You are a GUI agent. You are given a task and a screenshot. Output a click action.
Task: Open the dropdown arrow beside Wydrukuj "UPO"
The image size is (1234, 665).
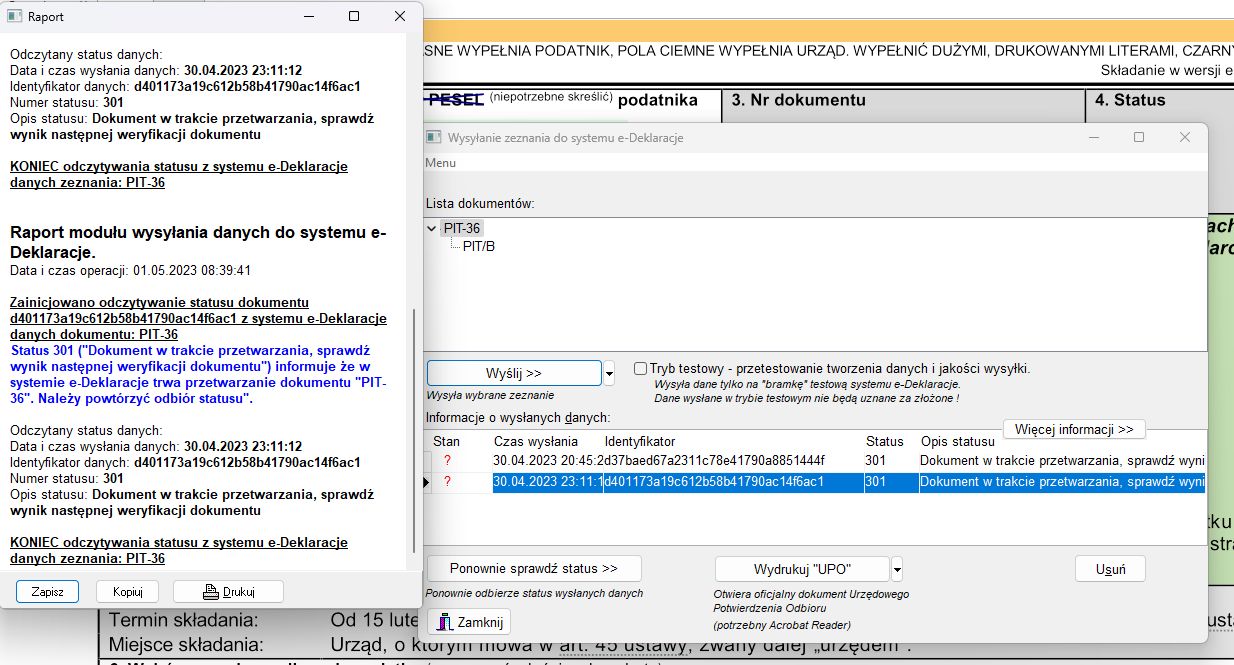pos(896,569)
